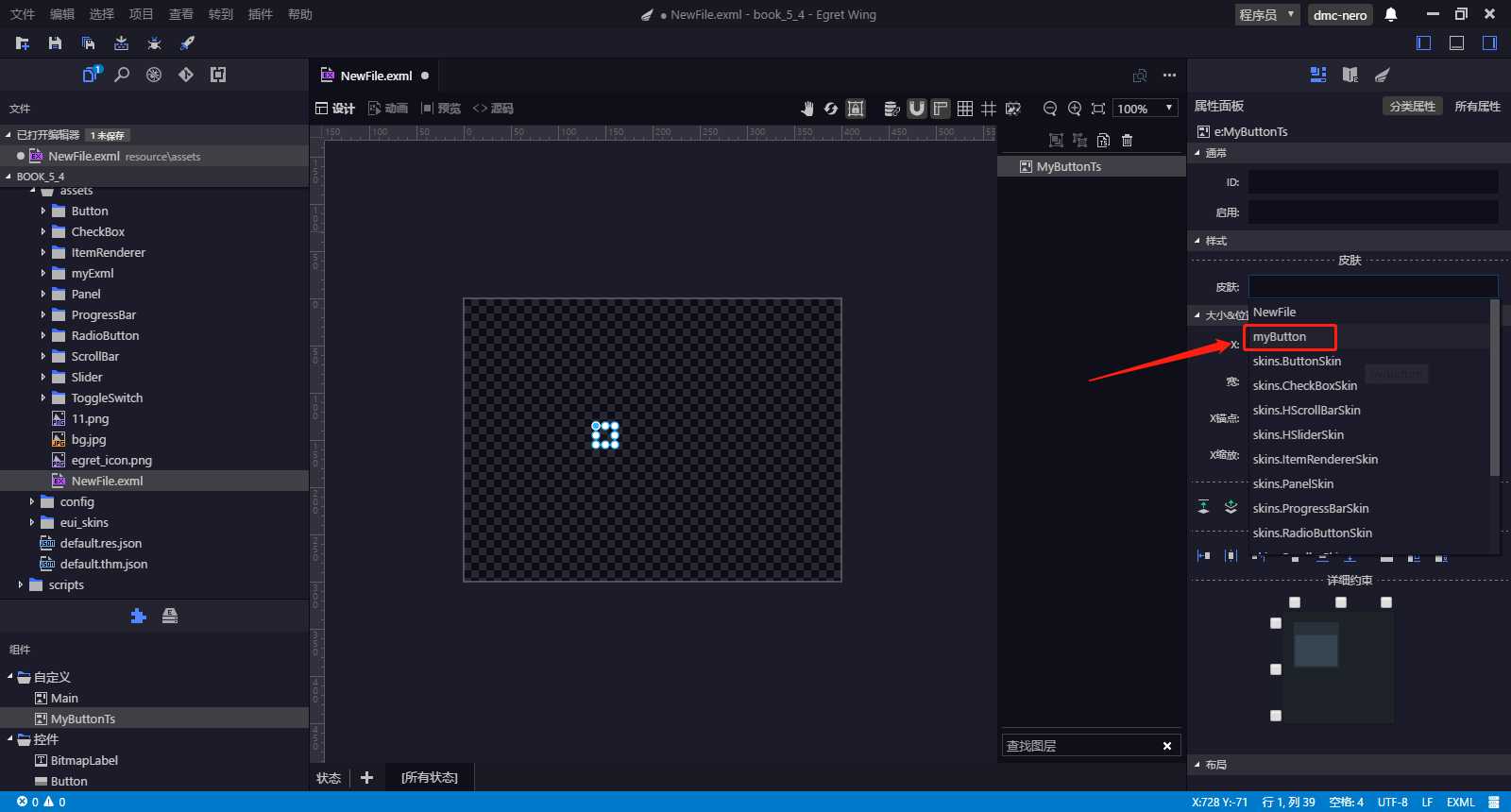Open the Git source control icon
The image size is (1511, 812).
pyautogui.click(x=186, y=75)
